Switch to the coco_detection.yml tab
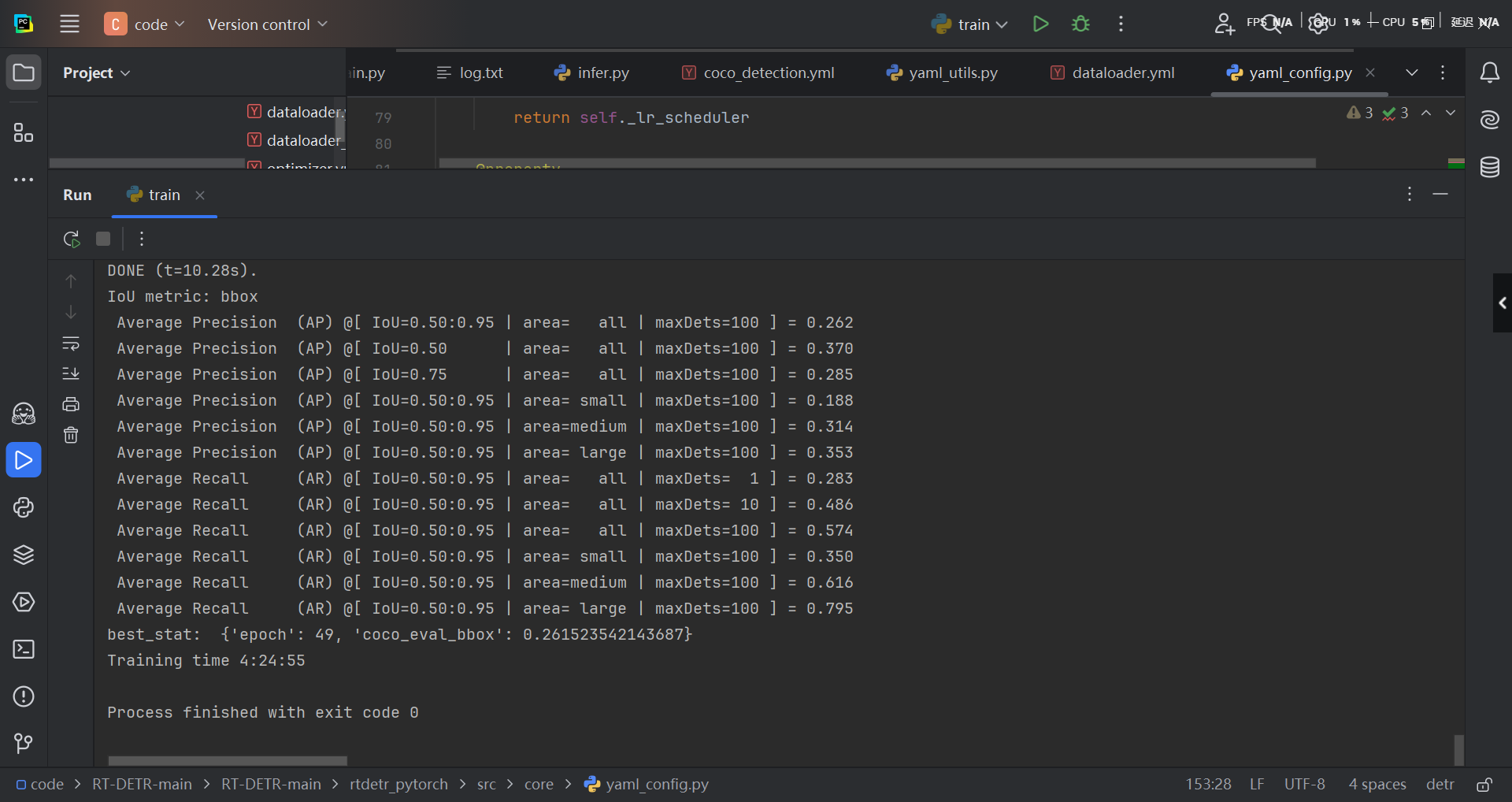Image resolution: width=1512 pixels, height=802 pixels. 758,72
